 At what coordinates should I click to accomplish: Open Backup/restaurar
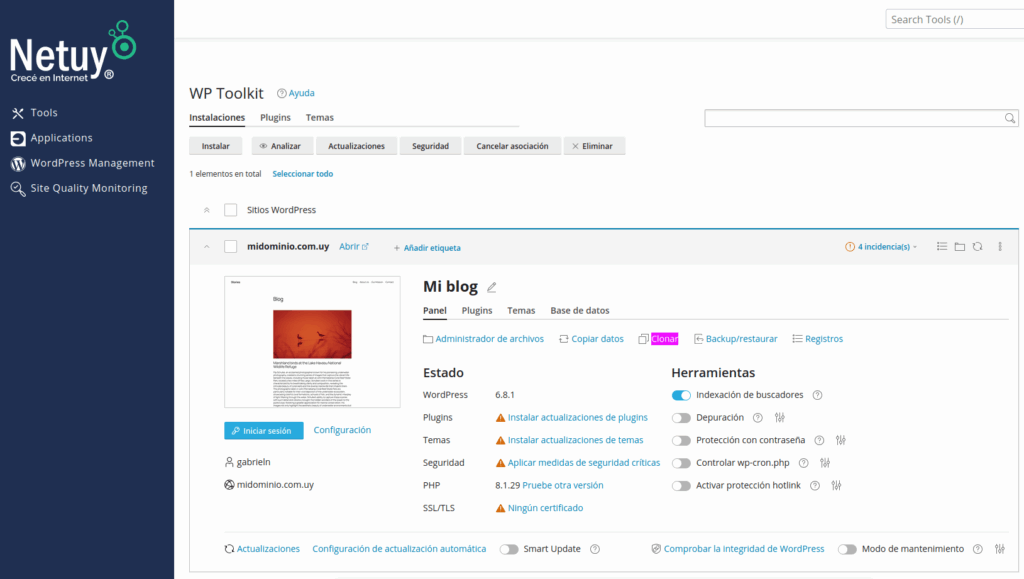pos(735,339)
